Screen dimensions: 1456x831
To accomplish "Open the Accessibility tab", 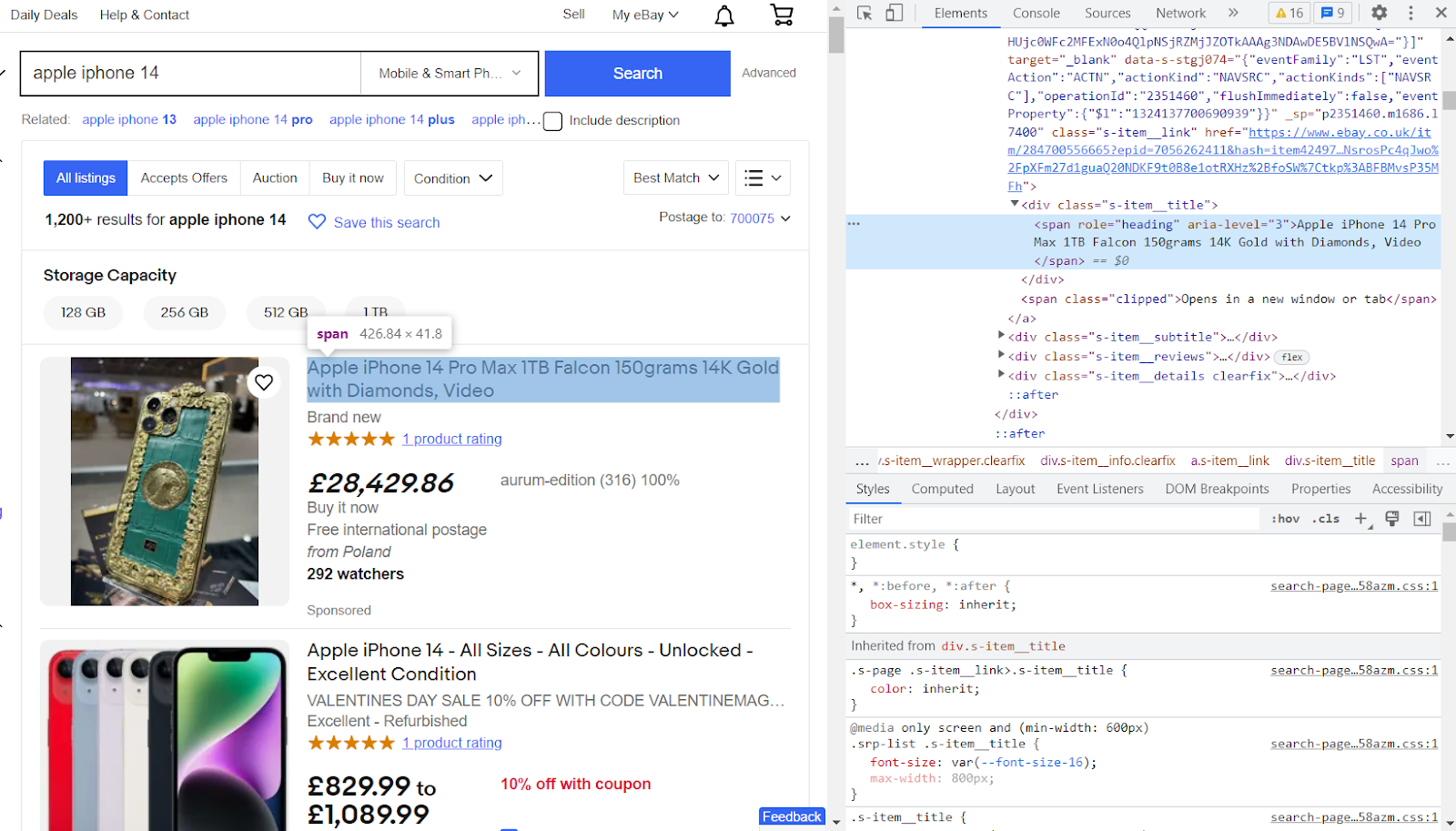I will coord(1408,489).
